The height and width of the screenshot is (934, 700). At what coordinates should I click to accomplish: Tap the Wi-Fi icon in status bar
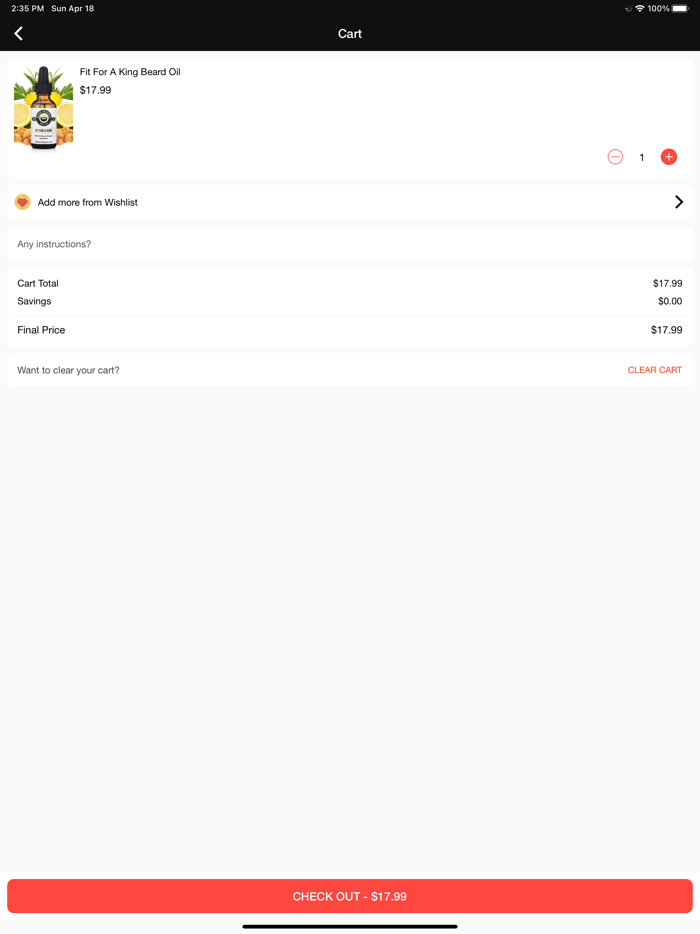tap(639, 8)
